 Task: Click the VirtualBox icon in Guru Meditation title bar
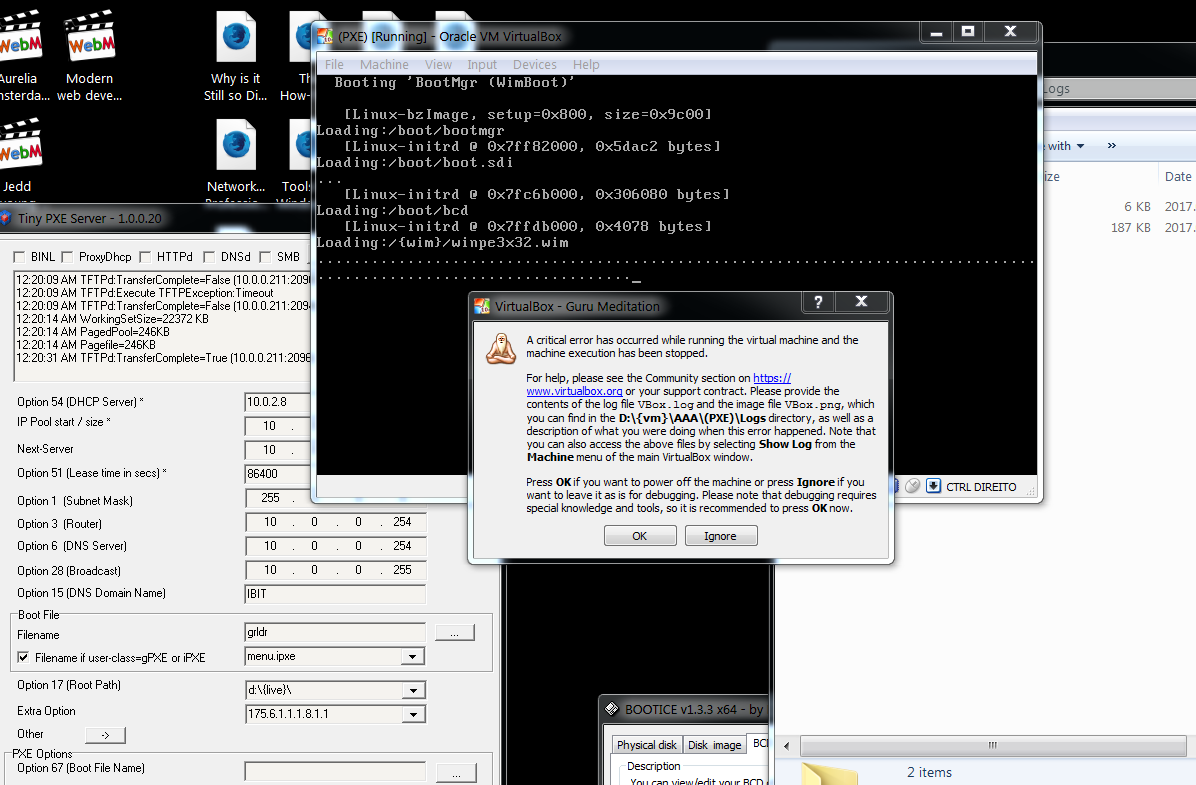(482, 306)
